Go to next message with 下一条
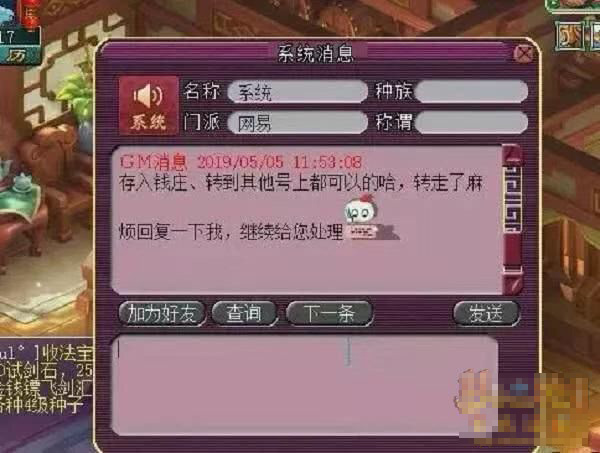Screen dimensions: 600x453 pyautogui.click(x=329, y=314)
